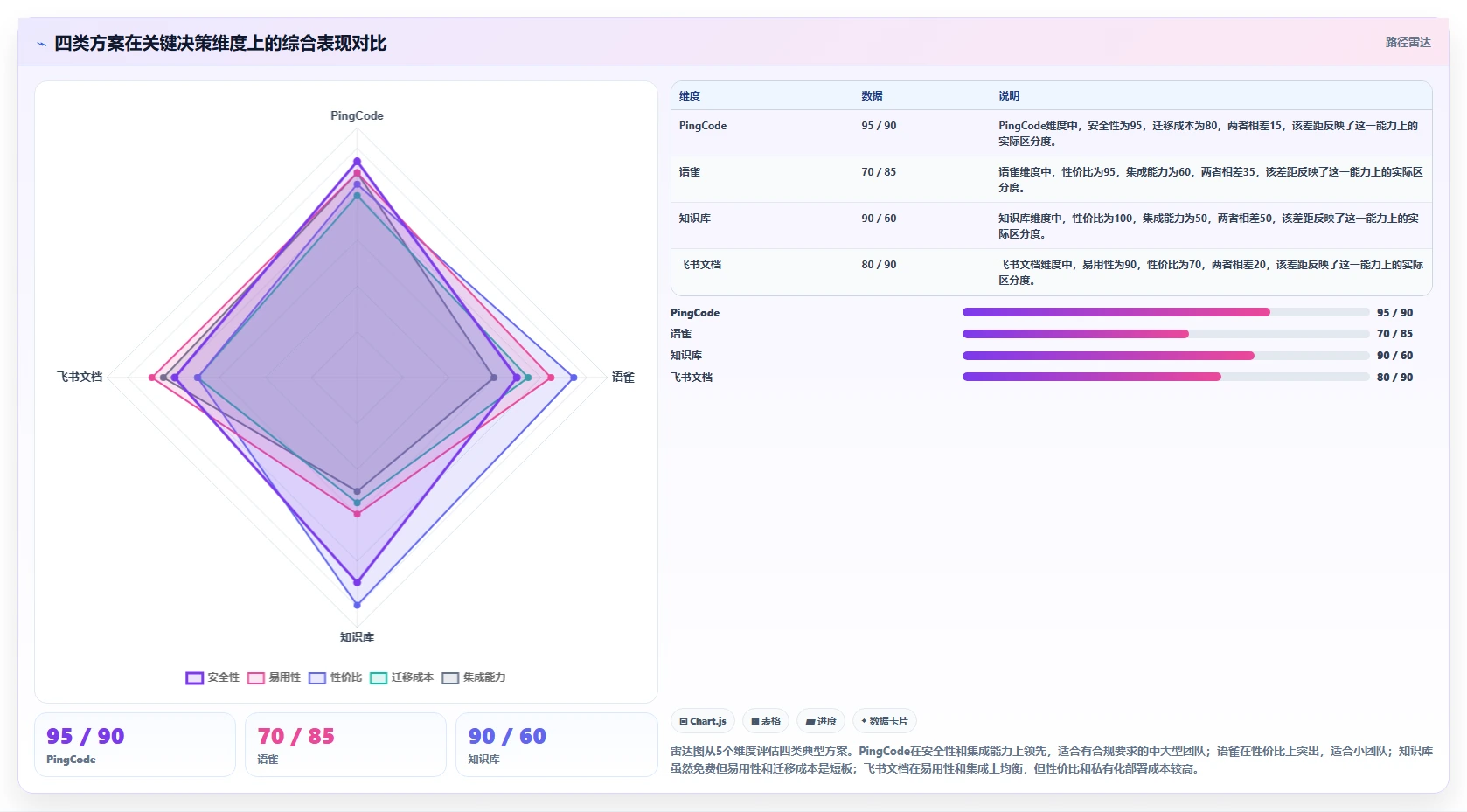Click the 95 / 90 table data cell
This screenshot has width=1467, height=812.
pos(879,126)
